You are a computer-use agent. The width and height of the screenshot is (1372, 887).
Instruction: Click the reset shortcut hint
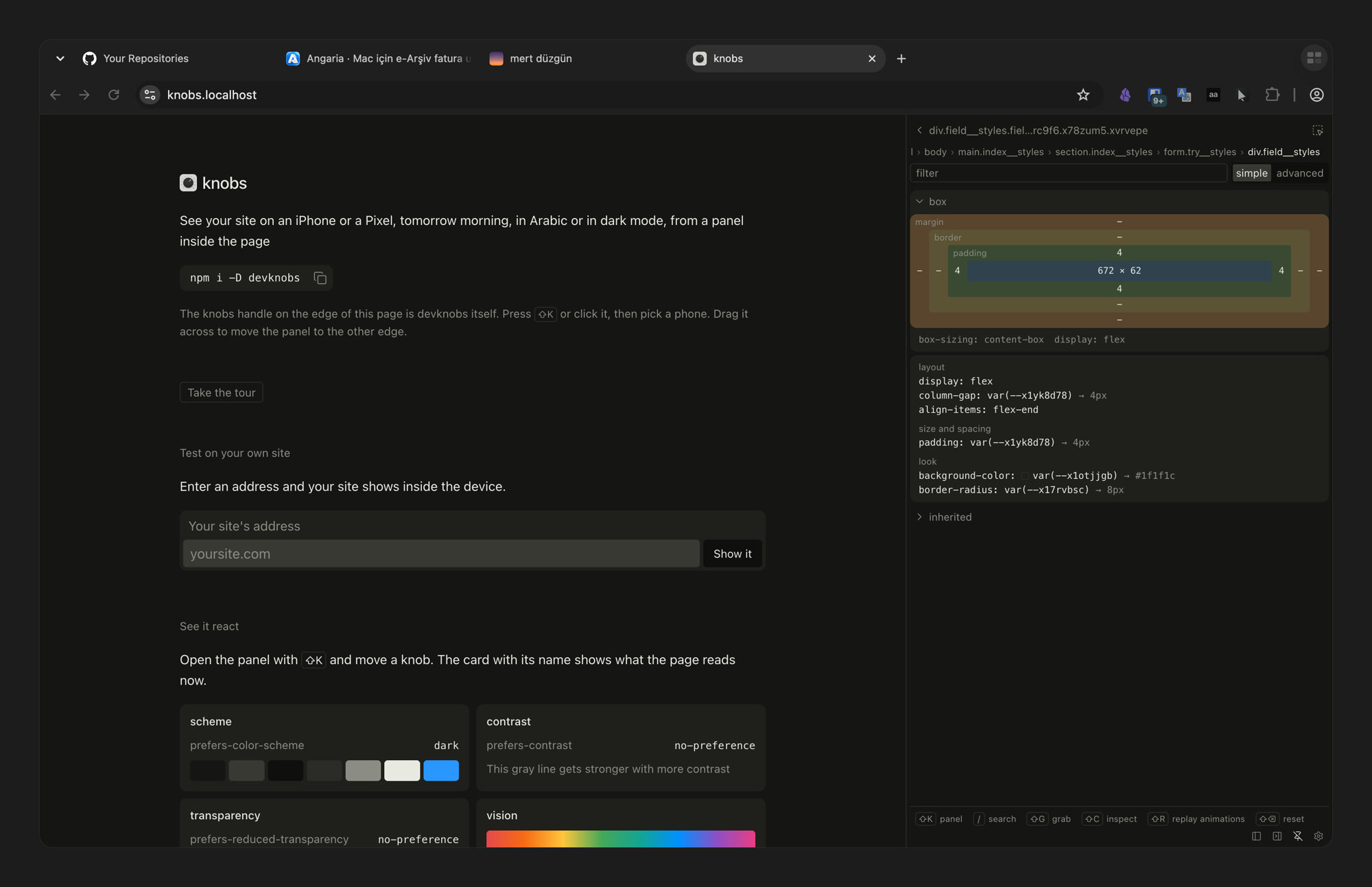tap(1280, 819)
